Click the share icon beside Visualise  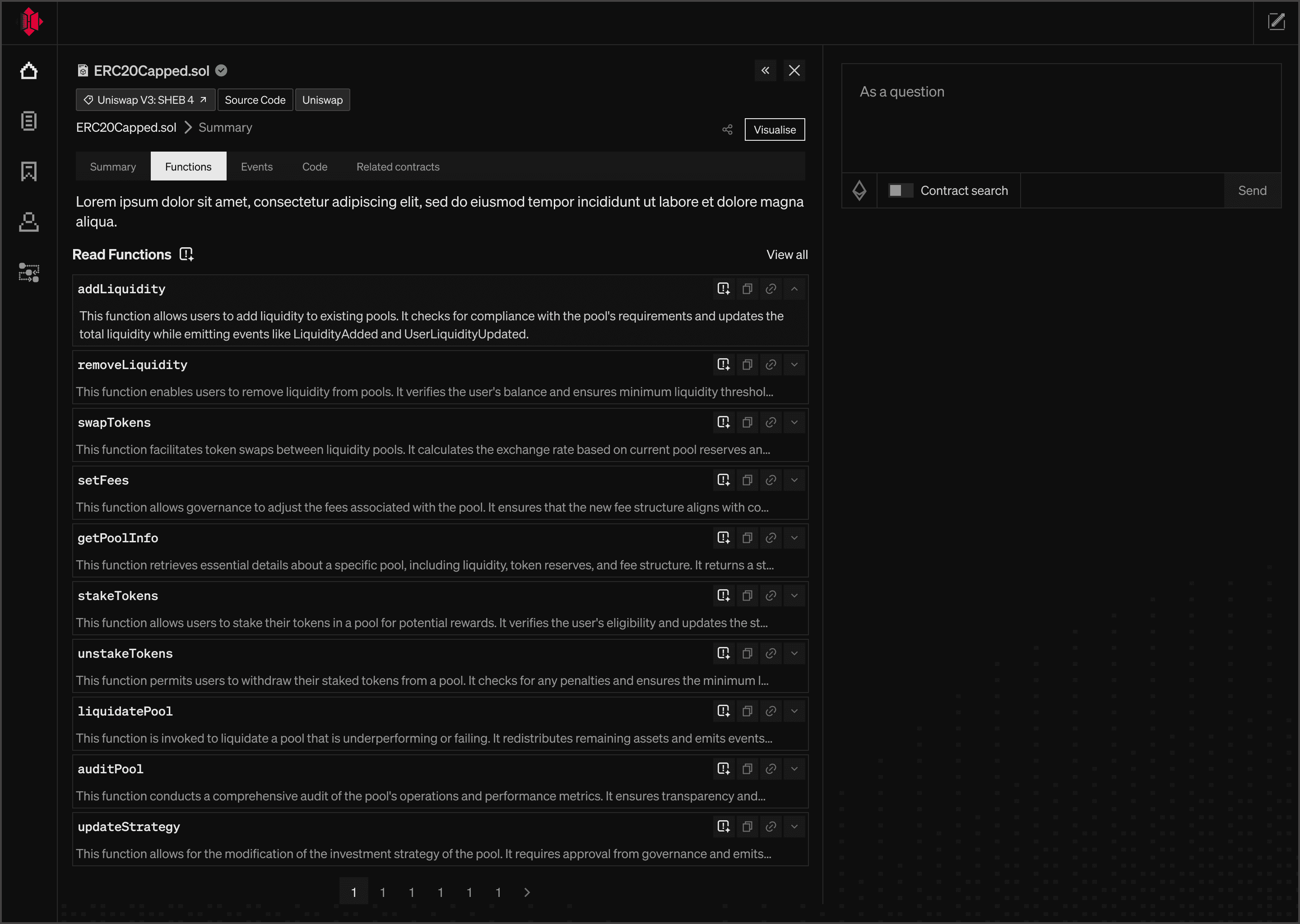coord(727,130)
